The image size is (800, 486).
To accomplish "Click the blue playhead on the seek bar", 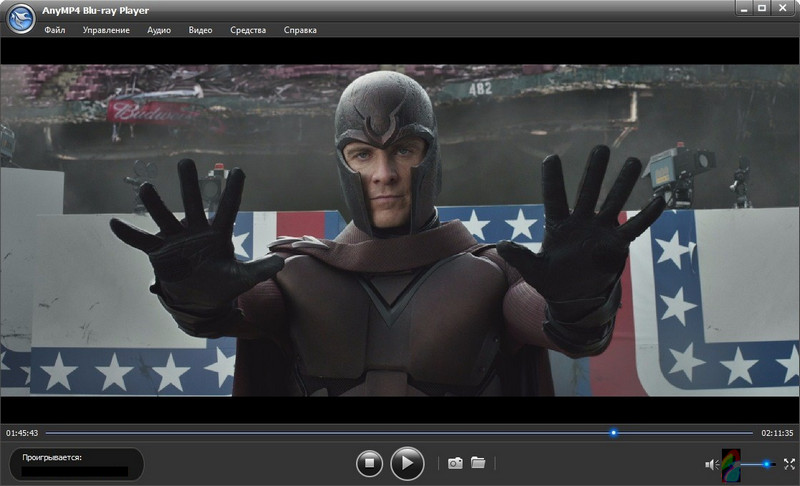I will 613,433.
